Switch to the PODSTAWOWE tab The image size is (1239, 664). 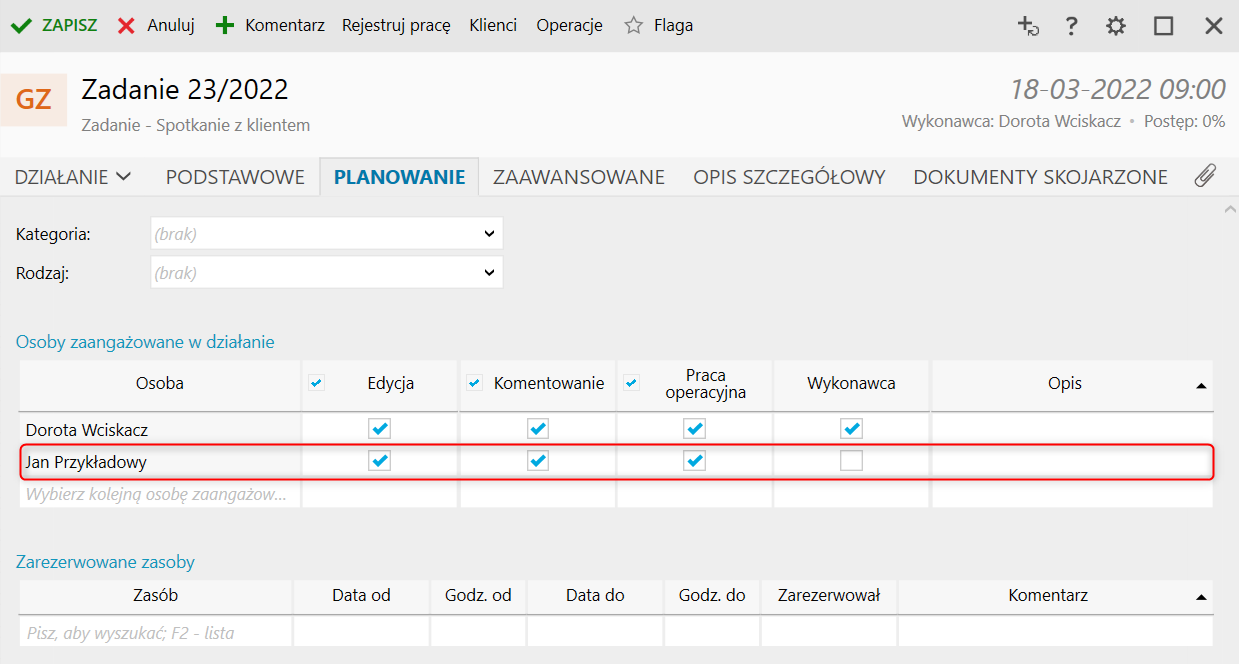pyautogui.click(x=235, y=177)
